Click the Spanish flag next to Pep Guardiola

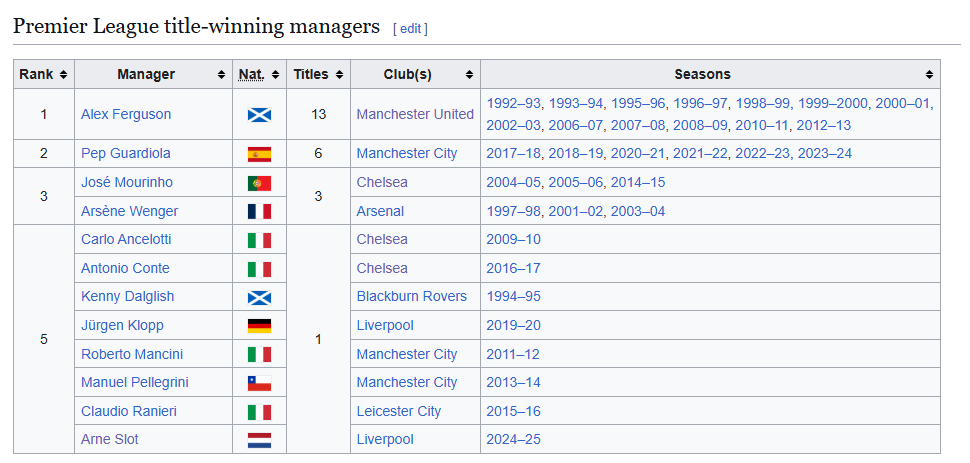(259, 154)
